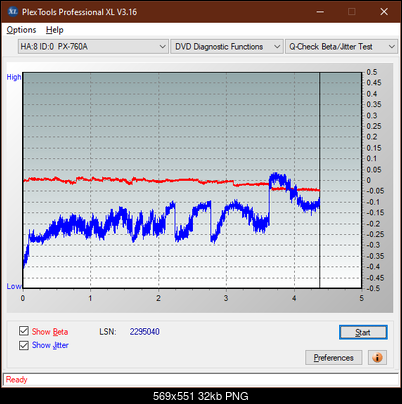Click the High label on graph axis

tap(14, 77)
